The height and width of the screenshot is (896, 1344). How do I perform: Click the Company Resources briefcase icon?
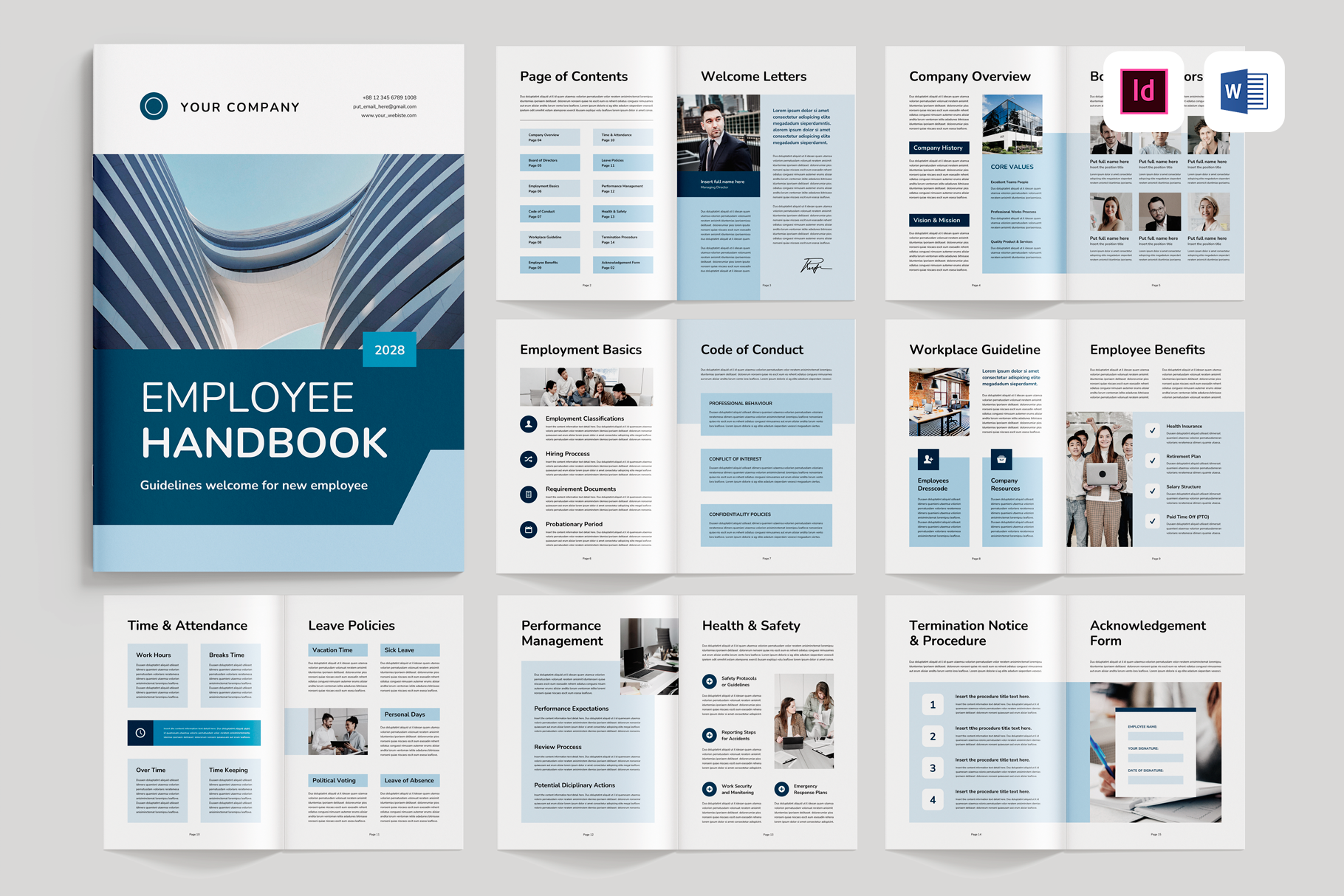[1001, 459]
